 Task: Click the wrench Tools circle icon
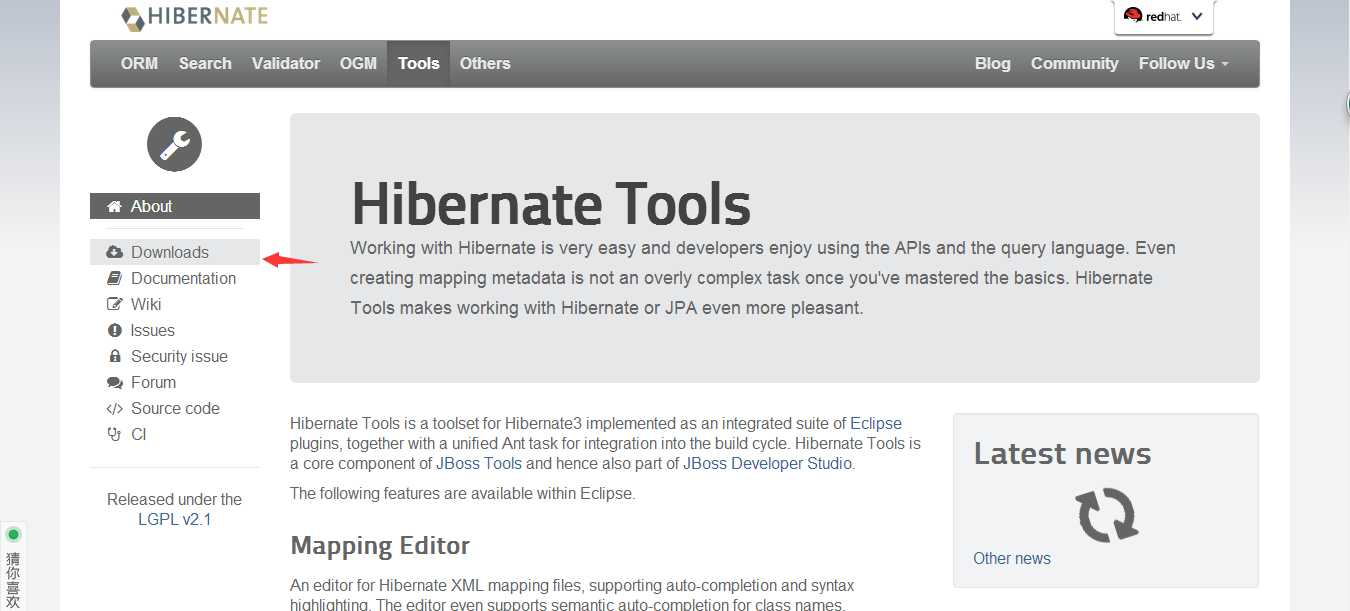pos(175,144)
